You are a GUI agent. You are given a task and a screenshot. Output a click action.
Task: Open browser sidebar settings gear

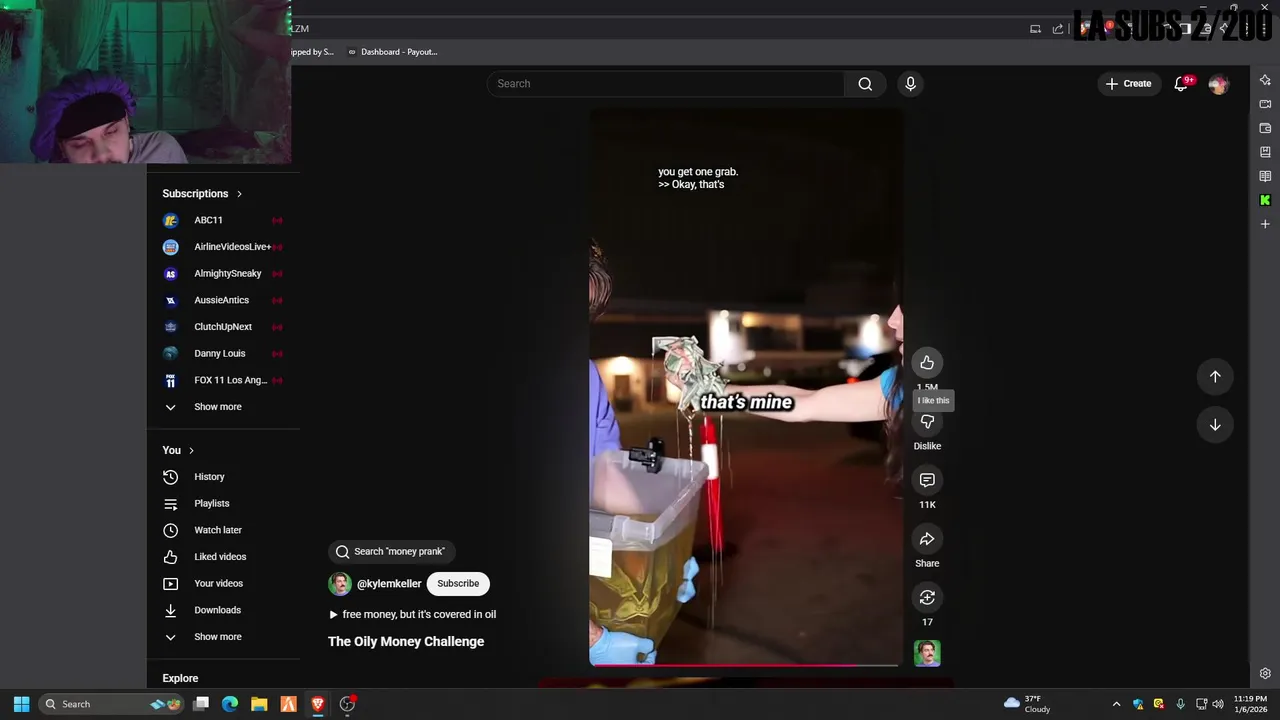(x=1265, y=674)
